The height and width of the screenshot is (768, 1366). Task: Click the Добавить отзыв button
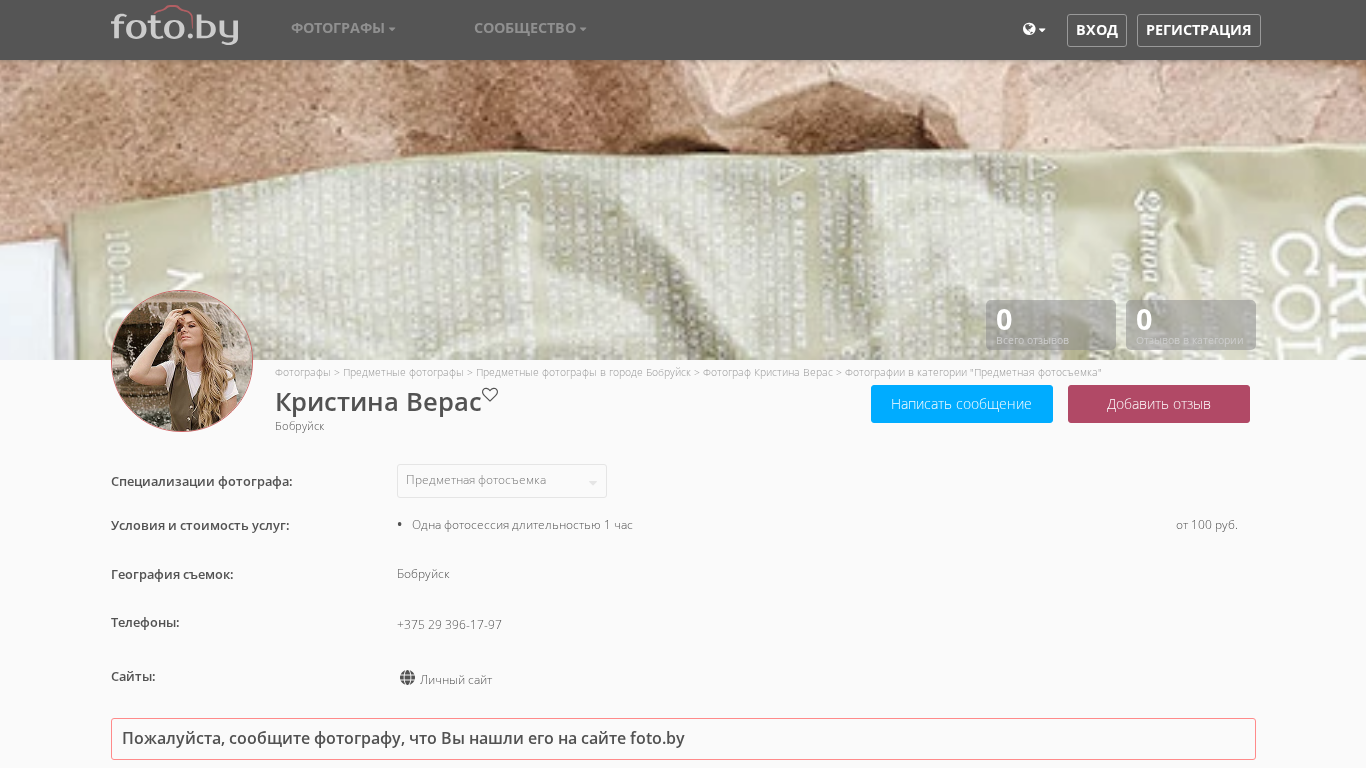tap(1158, 404)
